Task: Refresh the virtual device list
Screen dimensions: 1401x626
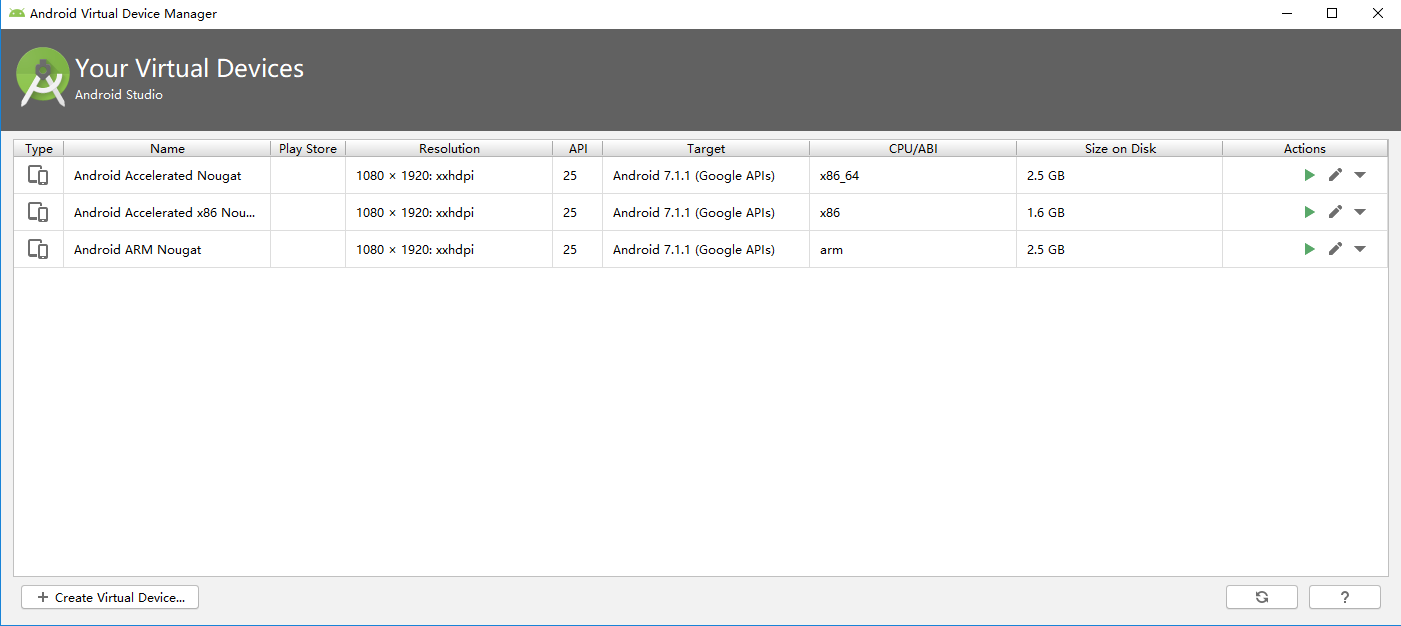Action: click(1262, 597)
